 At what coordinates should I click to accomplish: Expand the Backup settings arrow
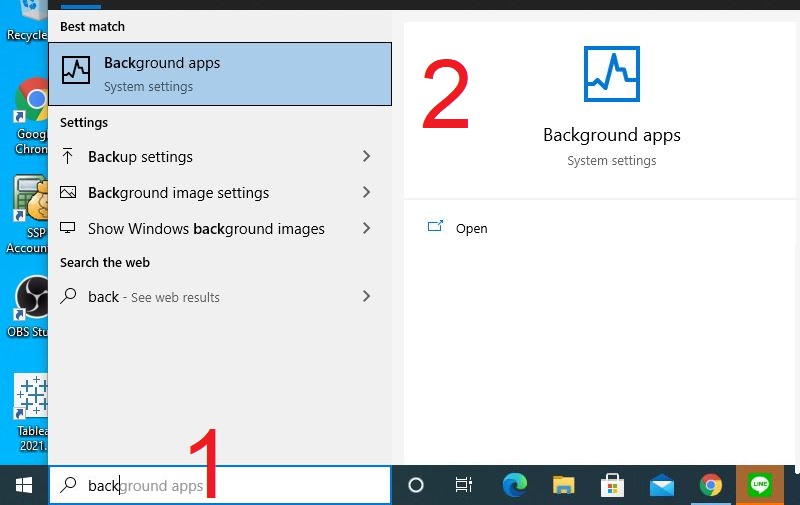tap(366, 157)
